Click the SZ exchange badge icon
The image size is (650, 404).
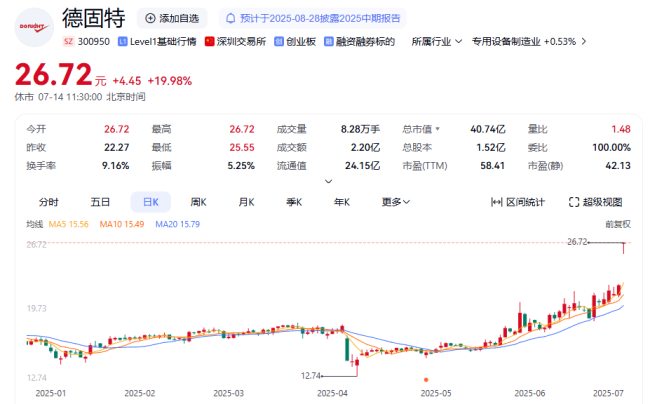pyautogui.click(x=68, y=41)
